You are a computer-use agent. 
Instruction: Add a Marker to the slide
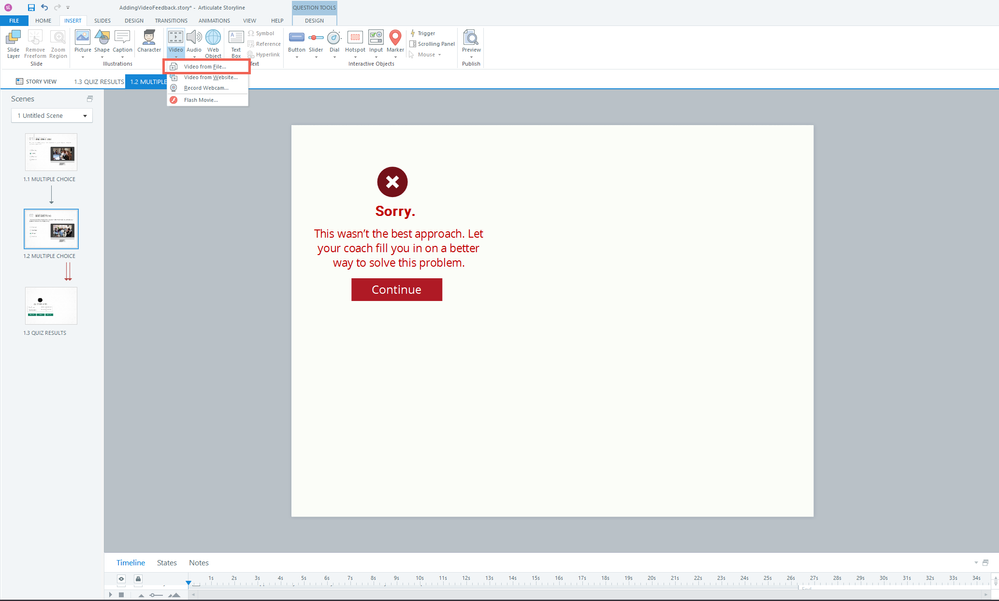tap(395, 40)
